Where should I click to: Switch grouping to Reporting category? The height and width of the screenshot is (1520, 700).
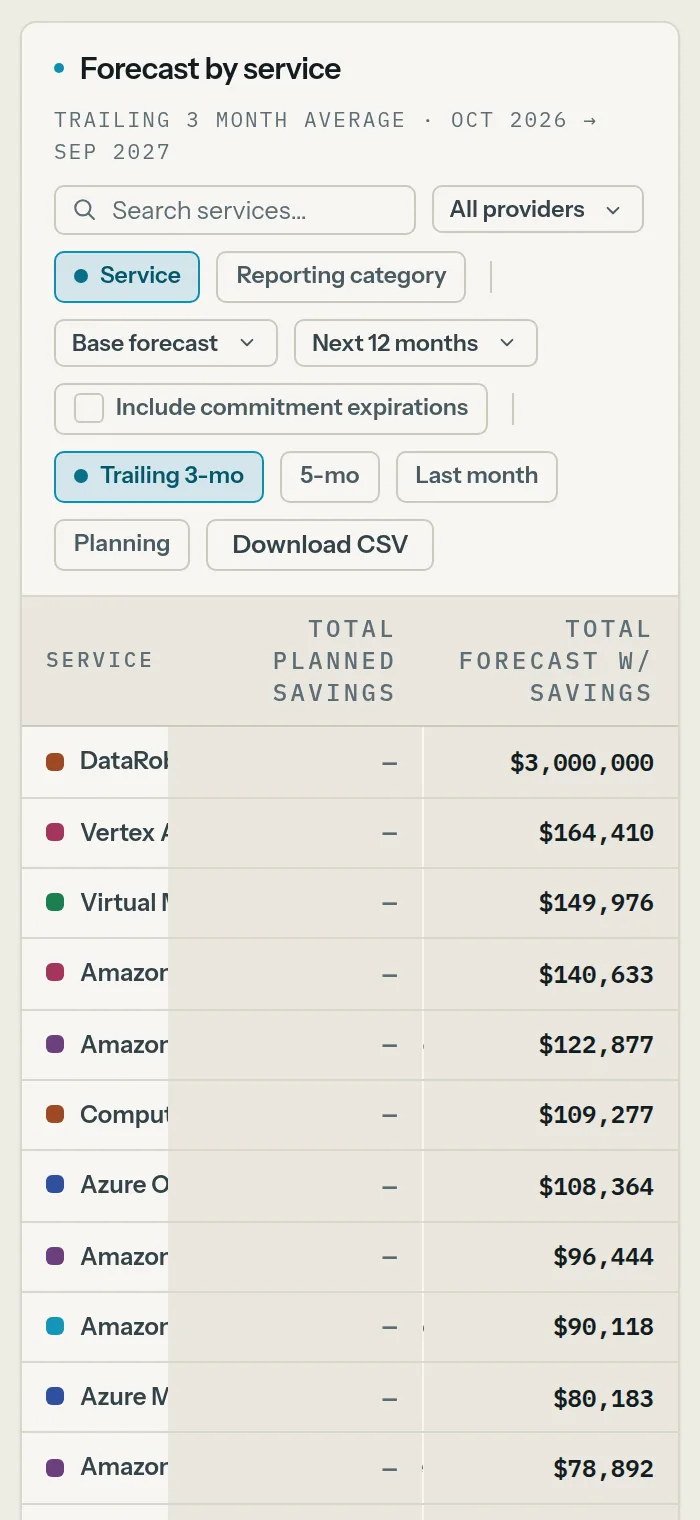pos(341,276)
